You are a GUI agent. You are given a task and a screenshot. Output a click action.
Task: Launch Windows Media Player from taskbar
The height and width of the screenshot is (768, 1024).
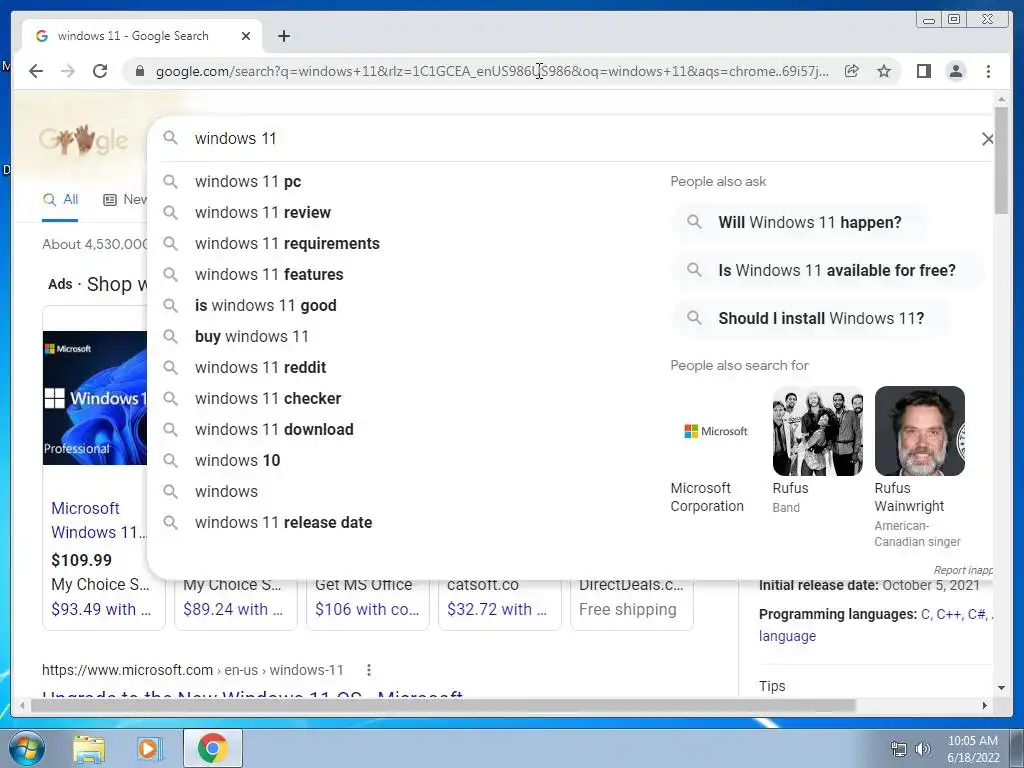(149, 748)
